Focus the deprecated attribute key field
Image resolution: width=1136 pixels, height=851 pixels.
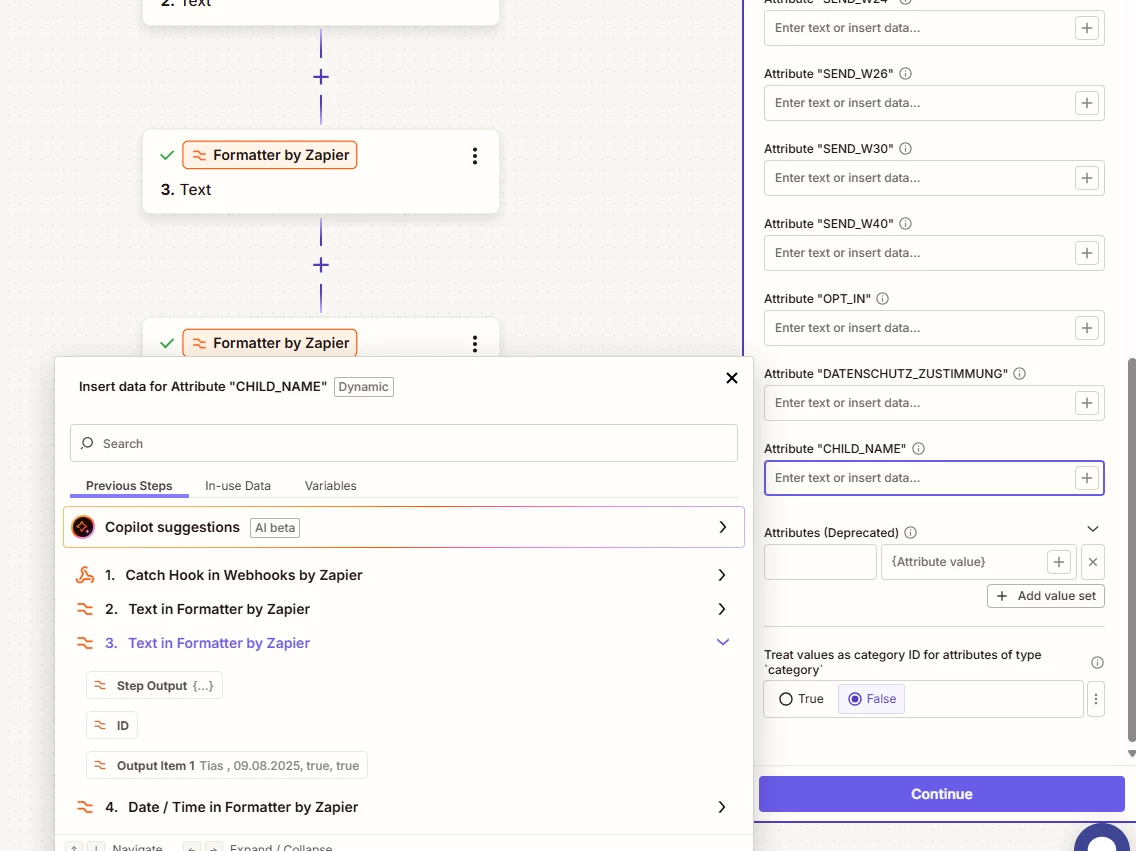(x=820, y=562)
